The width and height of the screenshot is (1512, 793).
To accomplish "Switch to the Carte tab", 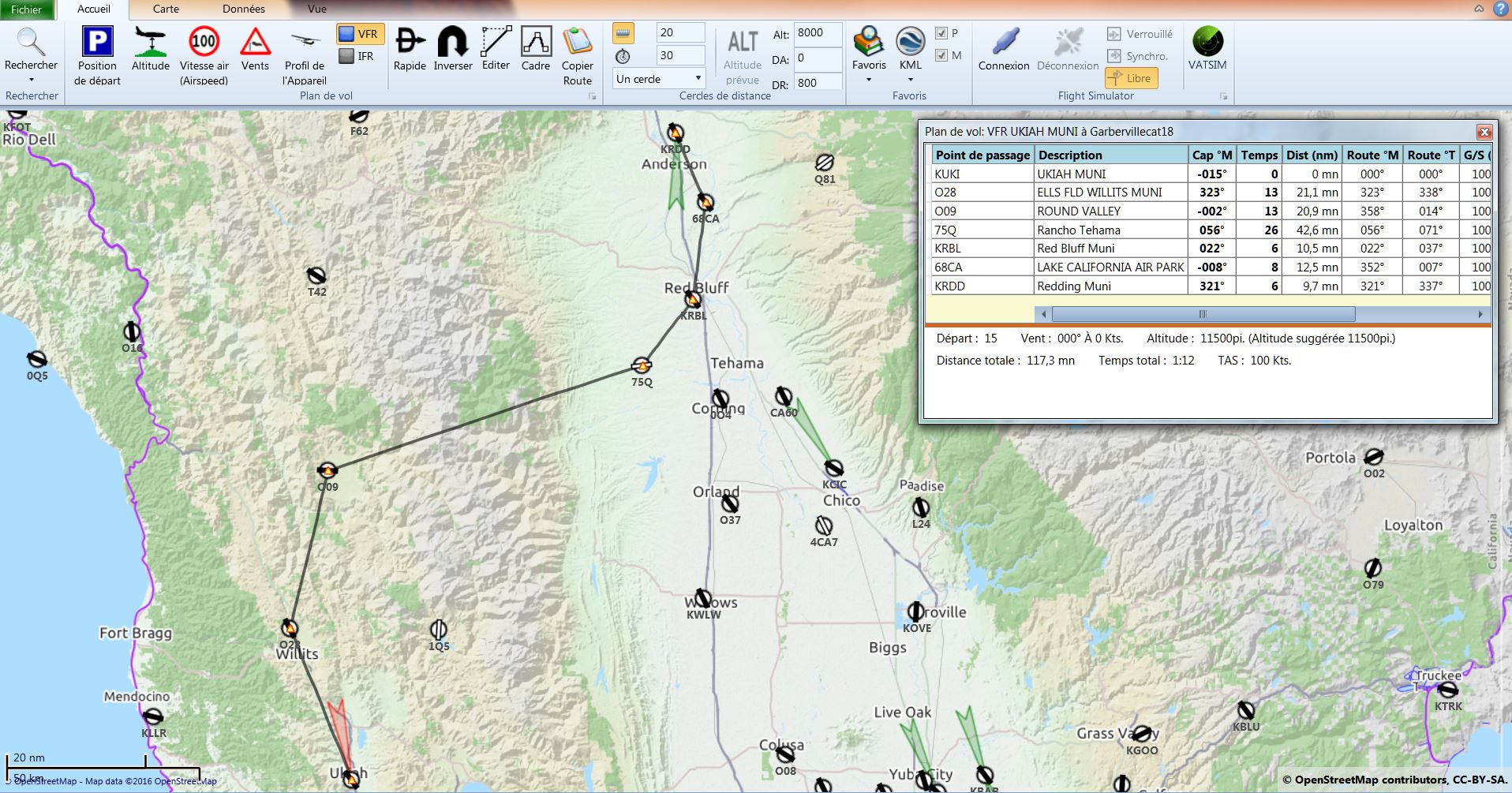I will 166,9.
